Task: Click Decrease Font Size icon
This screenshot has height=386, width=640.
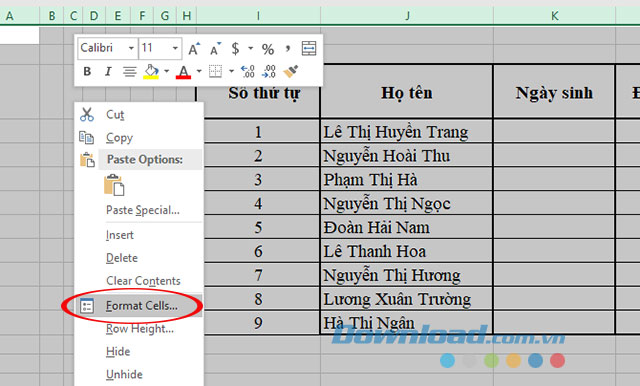Action: 216,49
